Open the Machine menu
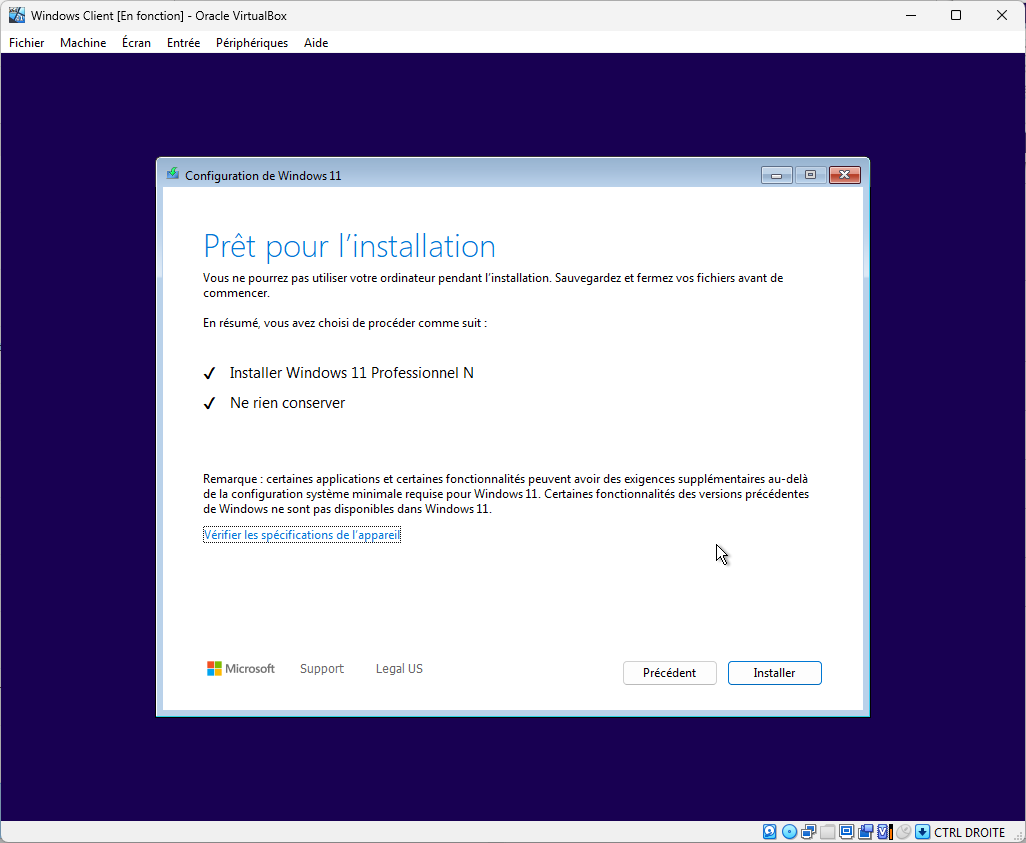The height and width of the screenshot is (843, 1026). pos(83,43)
